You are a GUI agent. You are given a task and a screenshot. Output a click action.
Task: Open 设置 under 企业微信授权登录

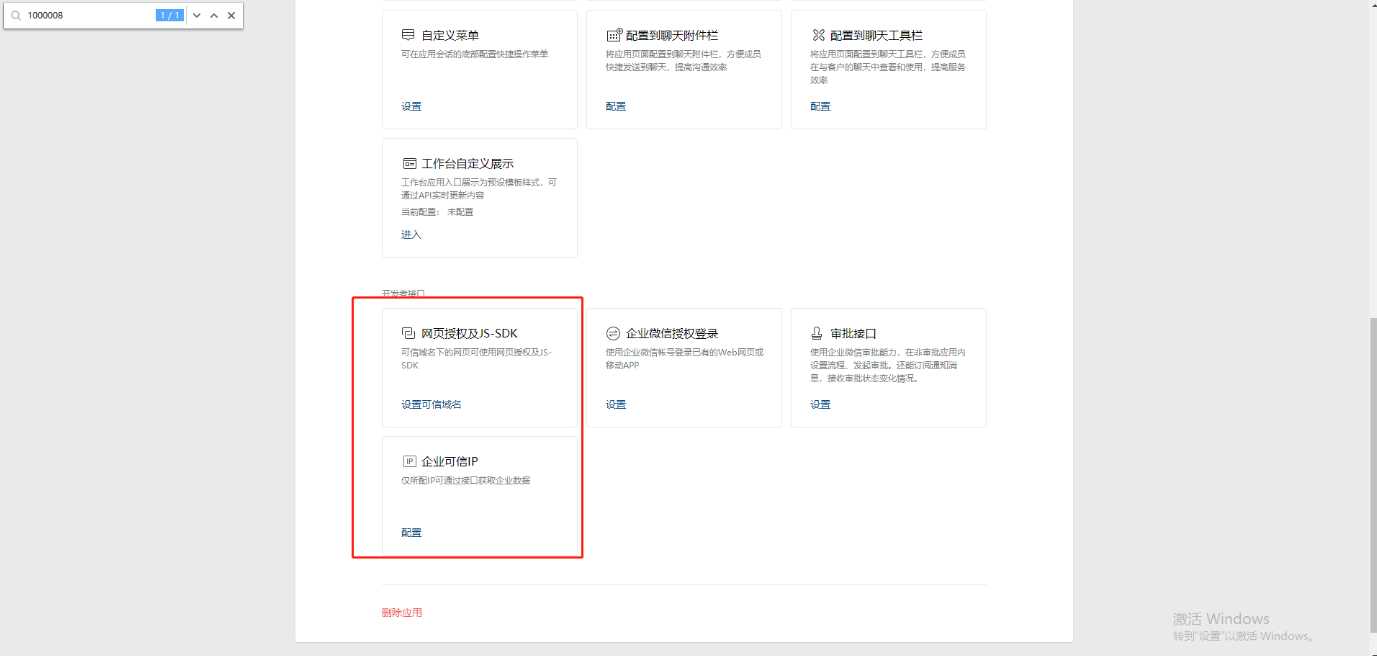point(615,404)
